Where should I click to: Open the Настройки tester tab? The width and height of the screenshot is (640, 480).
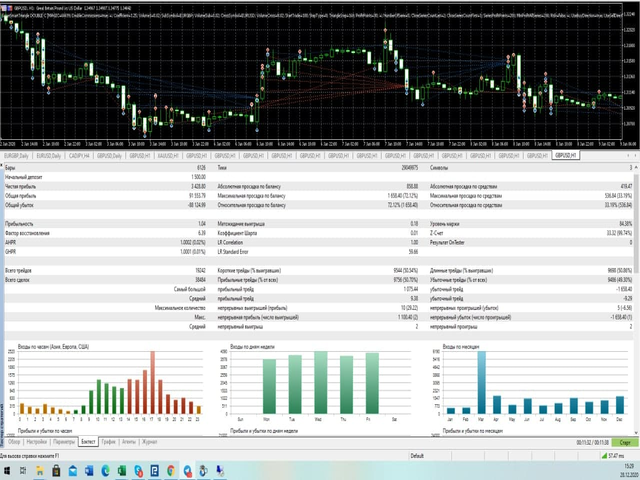pos(37,442)
